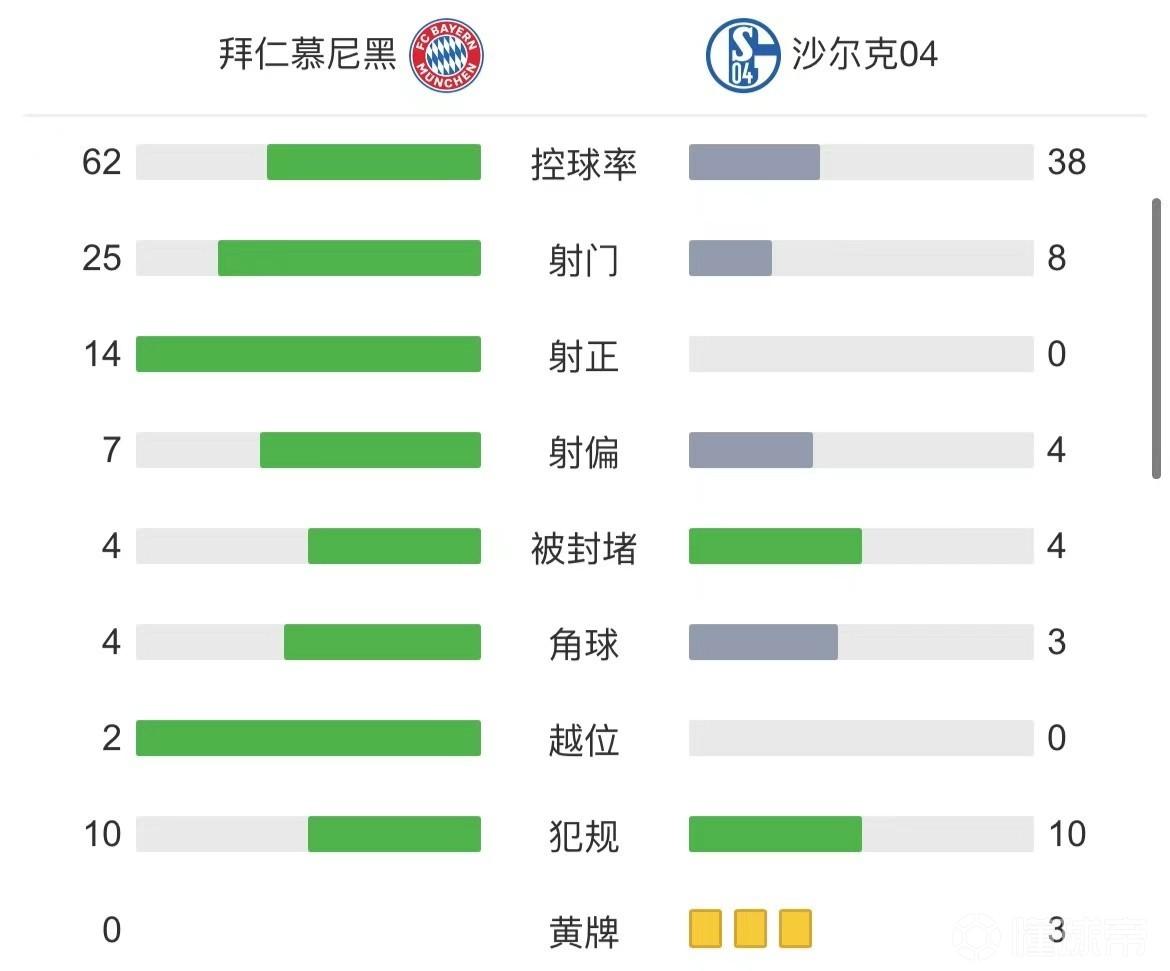1170x971 pixels.
Task: Tap the 犯规 stat label
Action: point(584,835)
